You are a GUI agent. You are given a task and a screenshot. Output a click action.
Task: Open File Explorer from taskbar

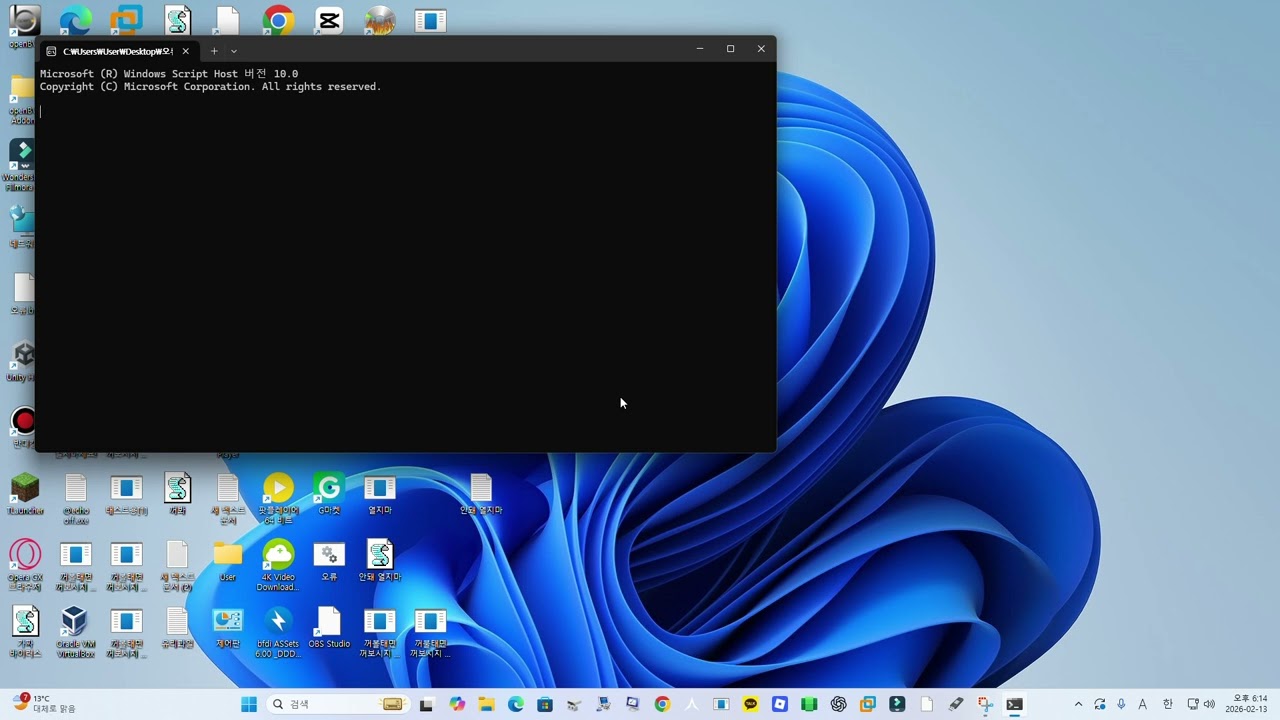point(486,704)
